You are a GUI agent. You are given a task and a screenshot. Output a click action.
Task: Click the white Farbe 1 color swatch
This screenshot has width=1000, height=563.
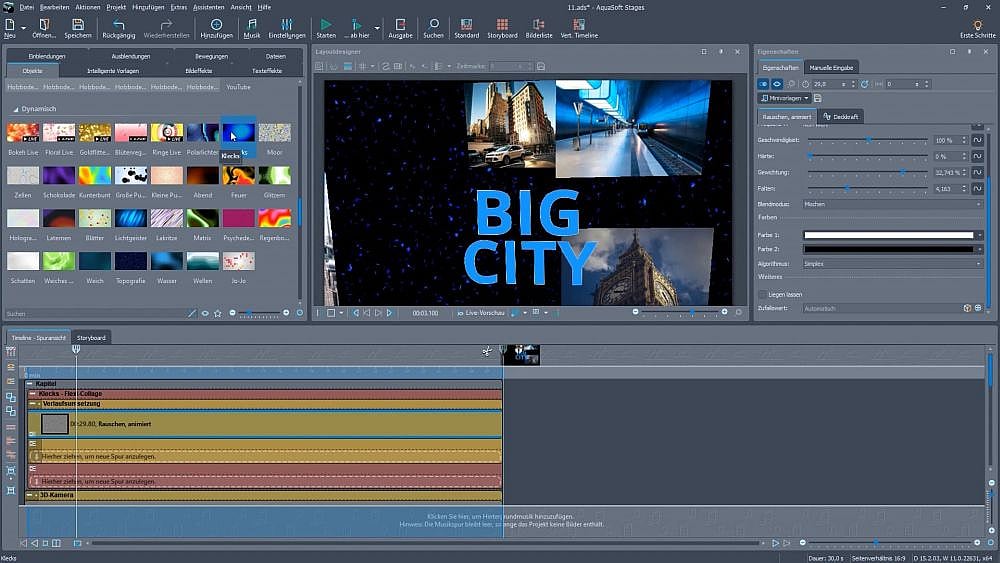pos(888,235)
